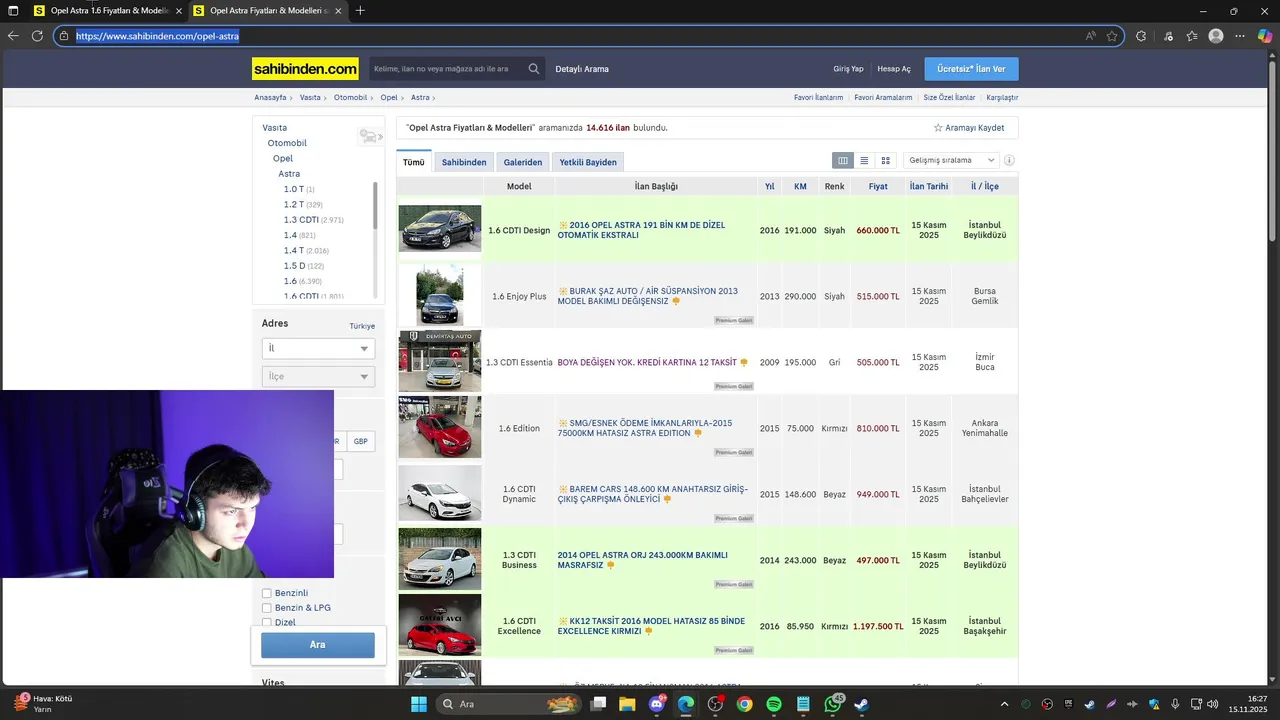This screenshot has height=720, width=1280.
Task: Go back with the browser back arrow
Action: tap(13, 36)
